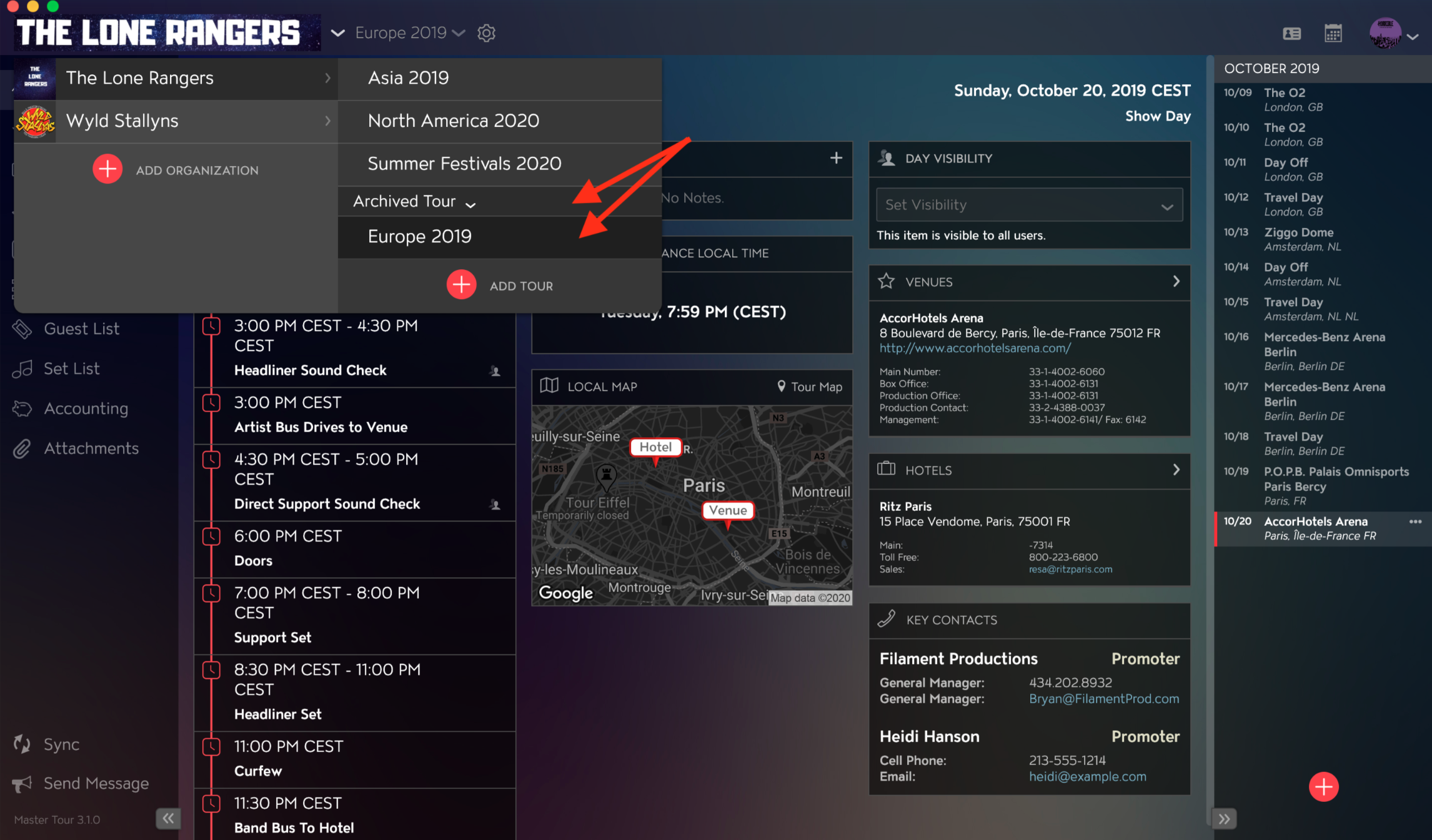
Task: Open the Headliner Set schedule item
Action: click(x=355, y=692)
